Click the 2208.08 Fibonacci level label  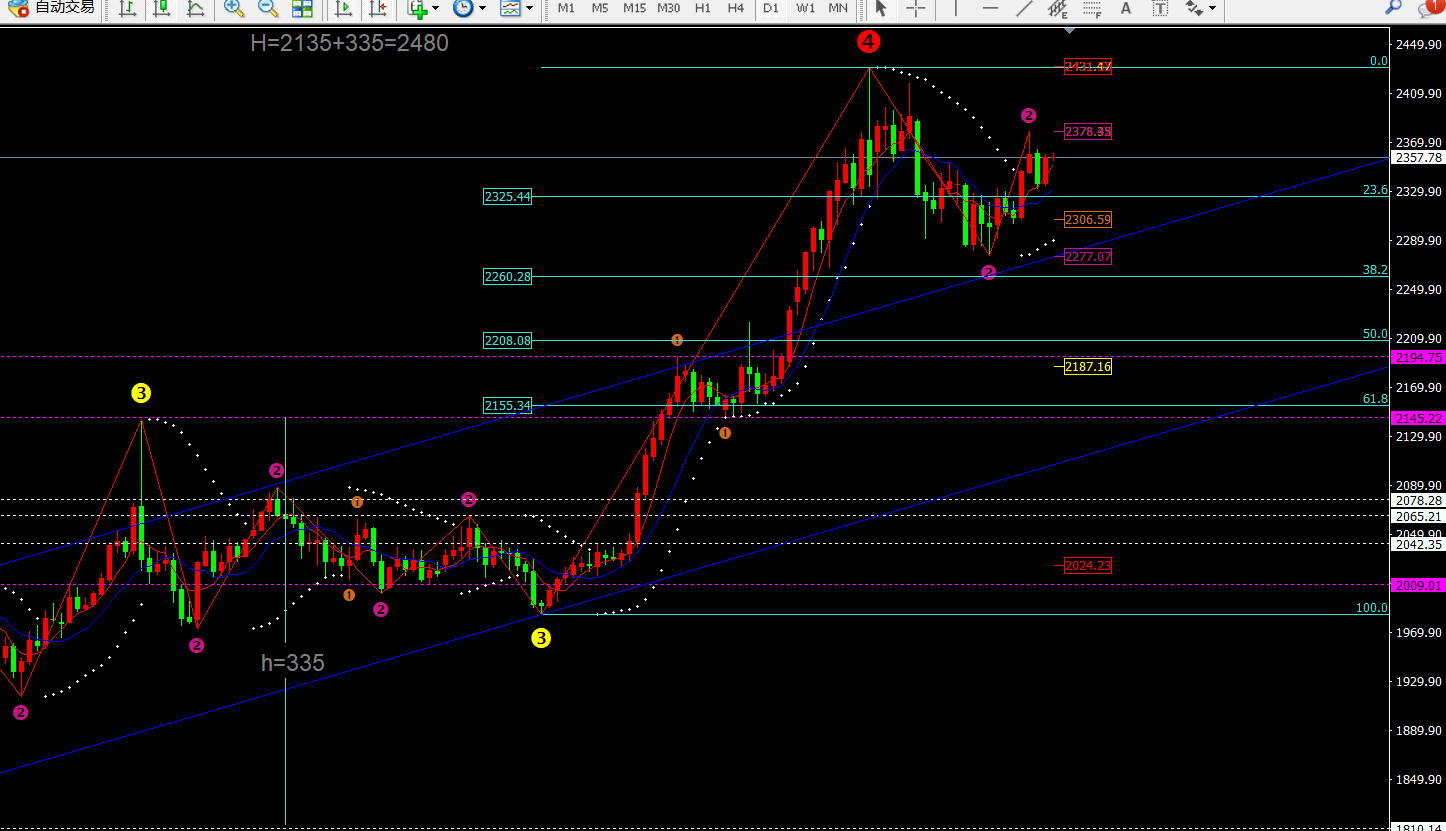coord(507,340)
